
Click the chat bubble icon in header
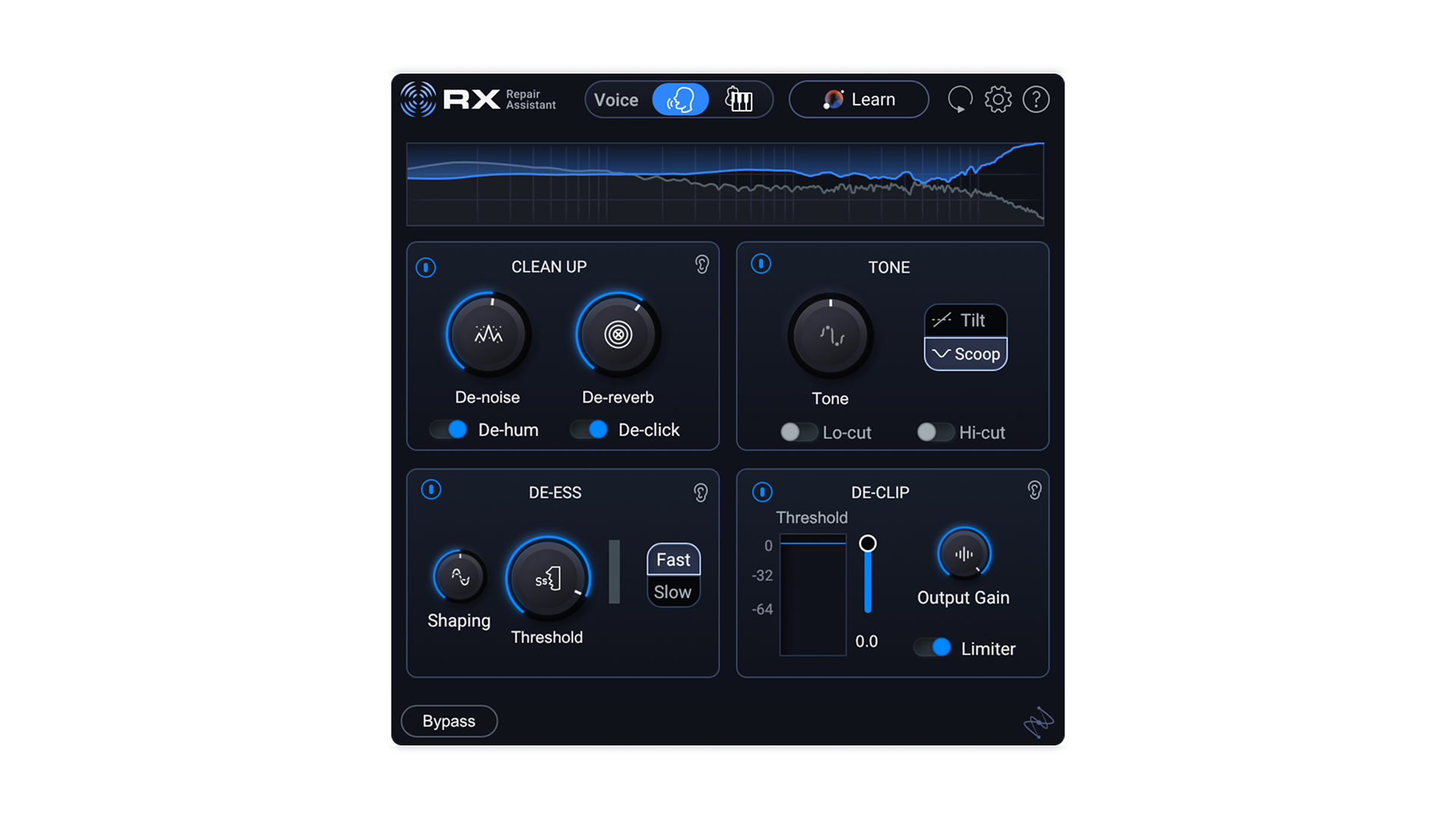pos(960,99)
